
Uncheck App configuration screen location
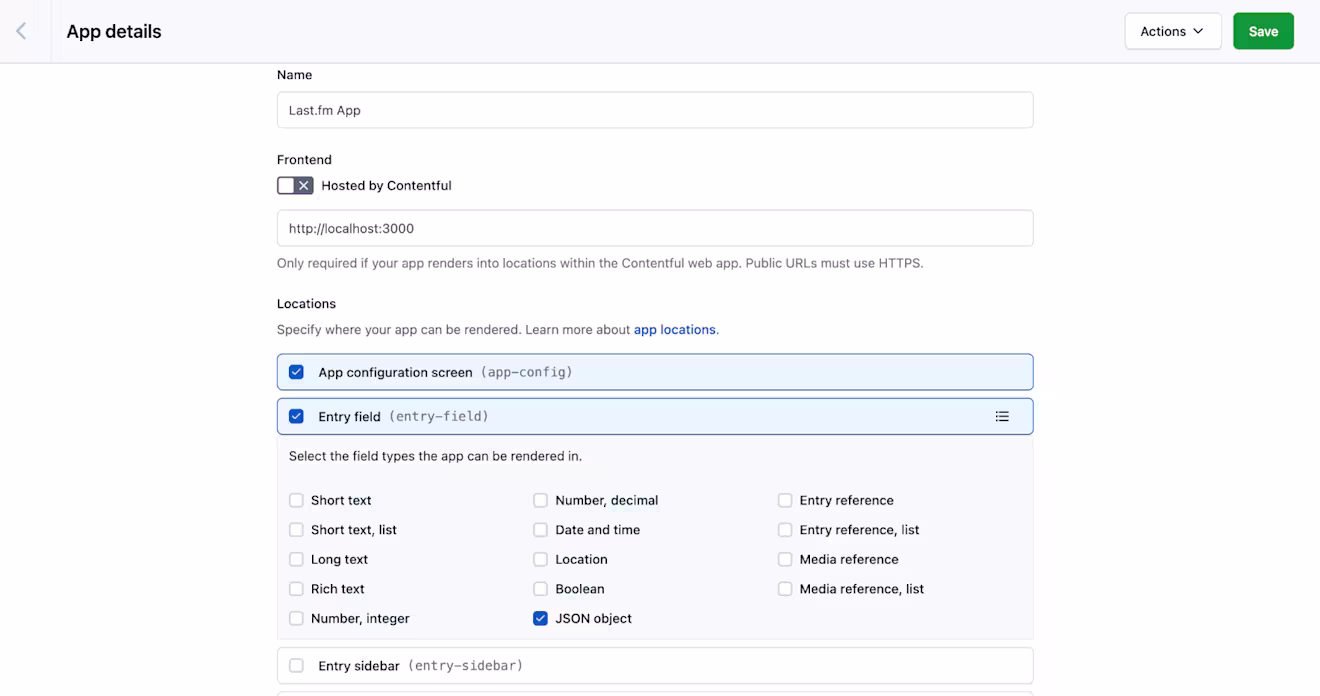coord(296,372)
